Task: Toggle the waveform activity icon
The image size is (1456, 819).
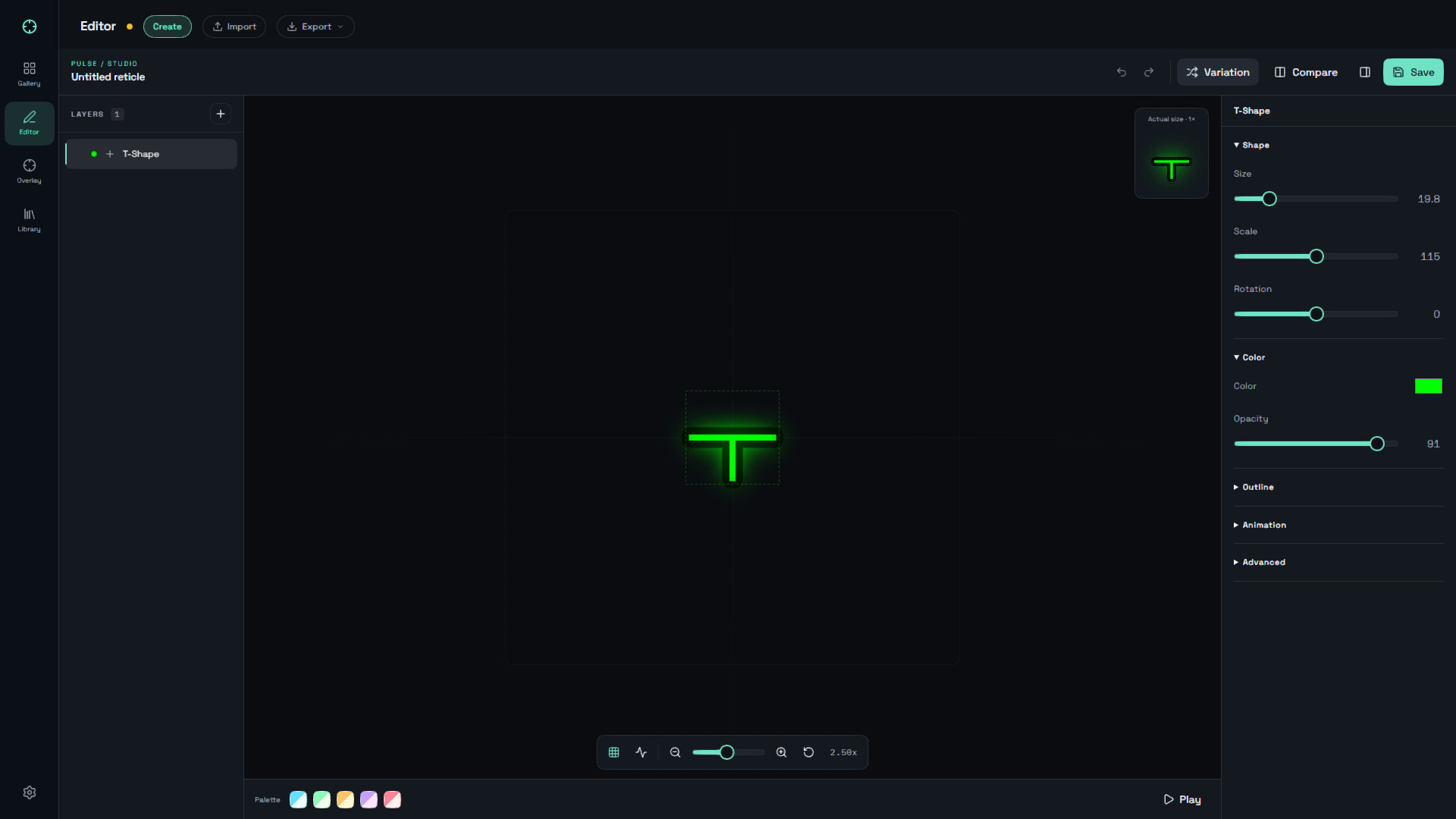Action: pos(642,752)
